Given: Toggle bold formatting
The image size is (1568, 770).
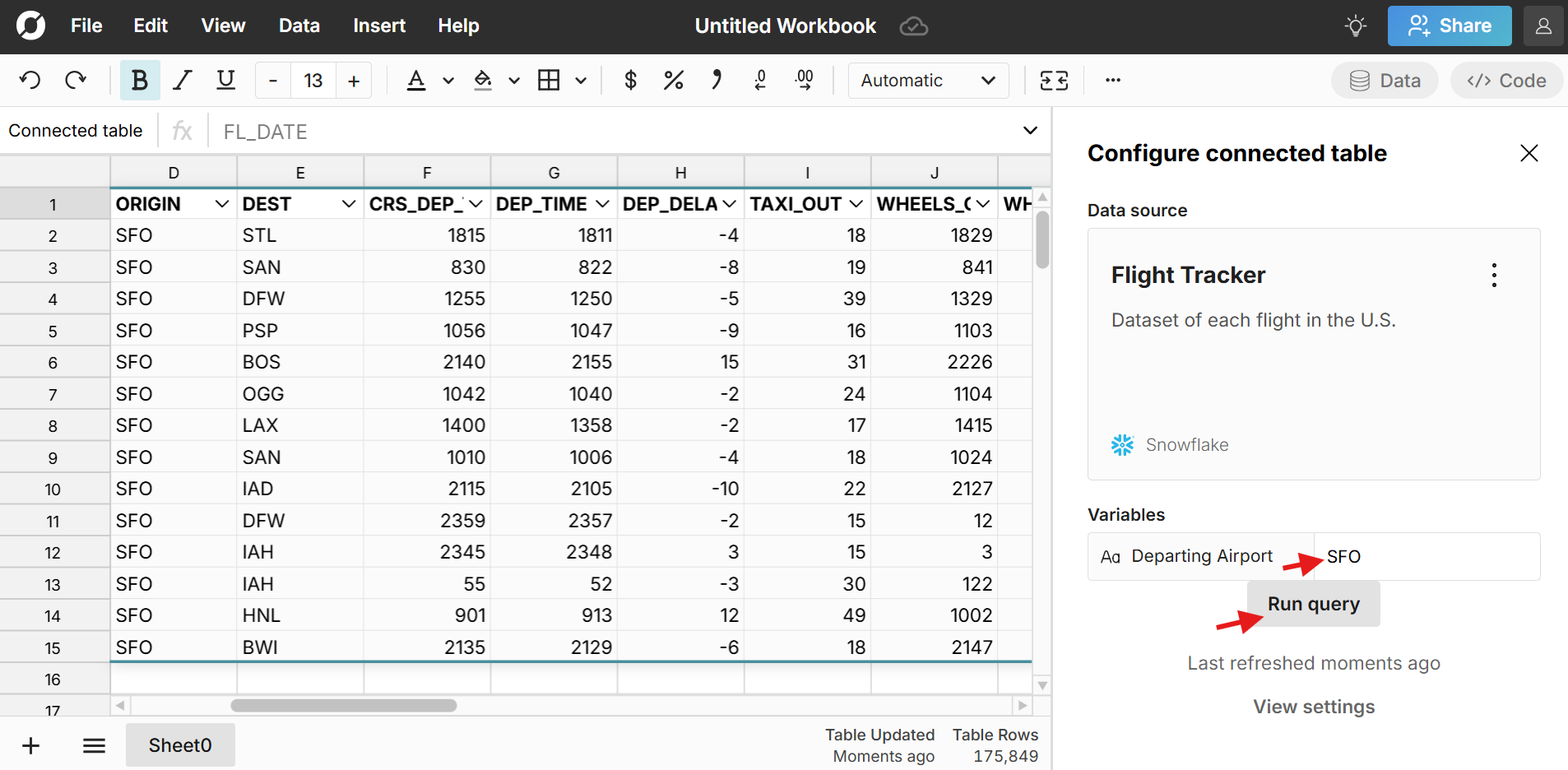Looking at the screenshot, I should point(139,81).
